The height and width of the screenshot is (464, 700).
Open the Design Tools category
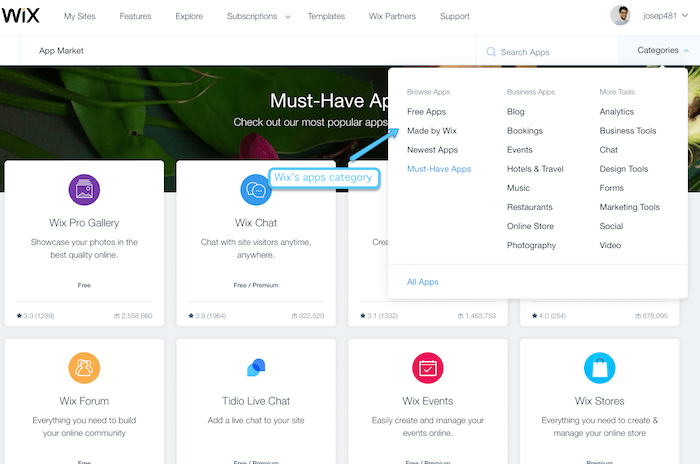(x=624, y=169)
